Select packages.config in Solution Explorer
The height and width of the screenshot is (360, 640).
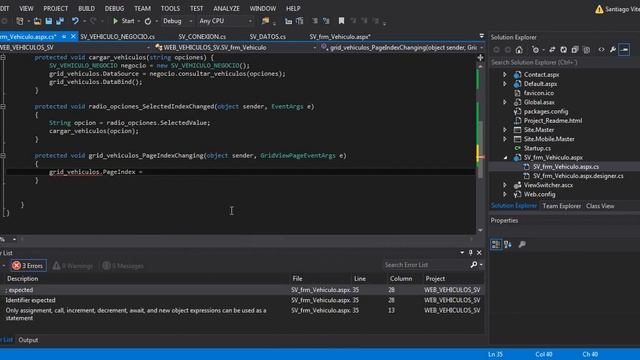(x=546, y=111)
